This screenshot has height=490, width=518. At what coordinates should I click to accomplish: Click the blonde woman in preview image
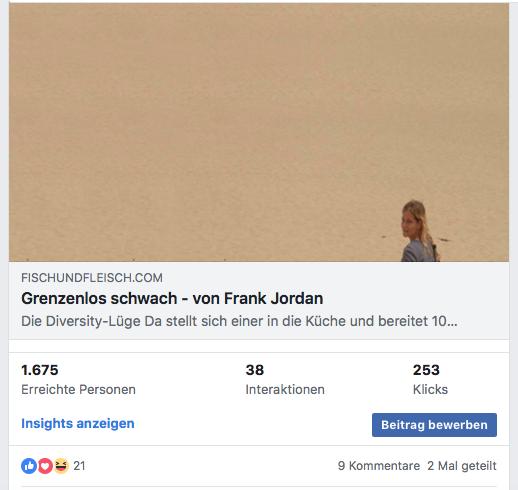click(418, 231)
